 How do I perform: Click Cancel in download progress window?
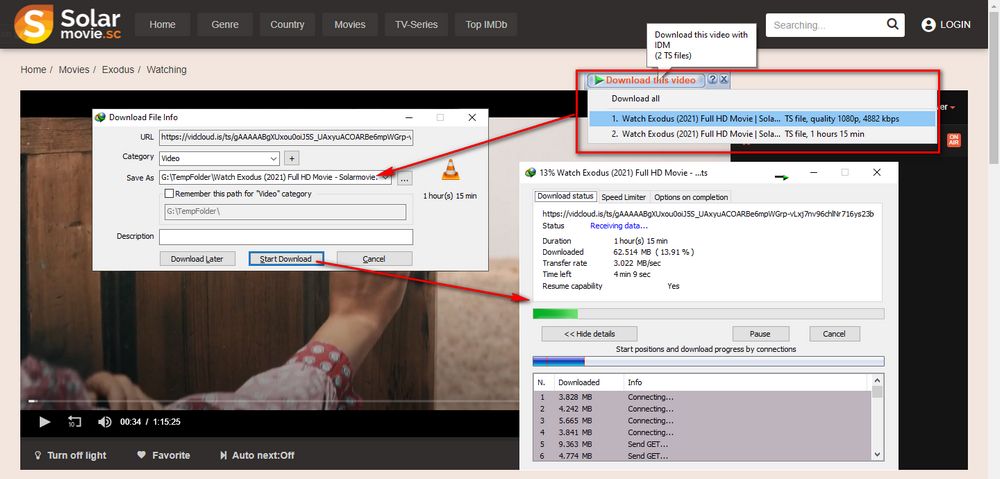click(834, 334)
